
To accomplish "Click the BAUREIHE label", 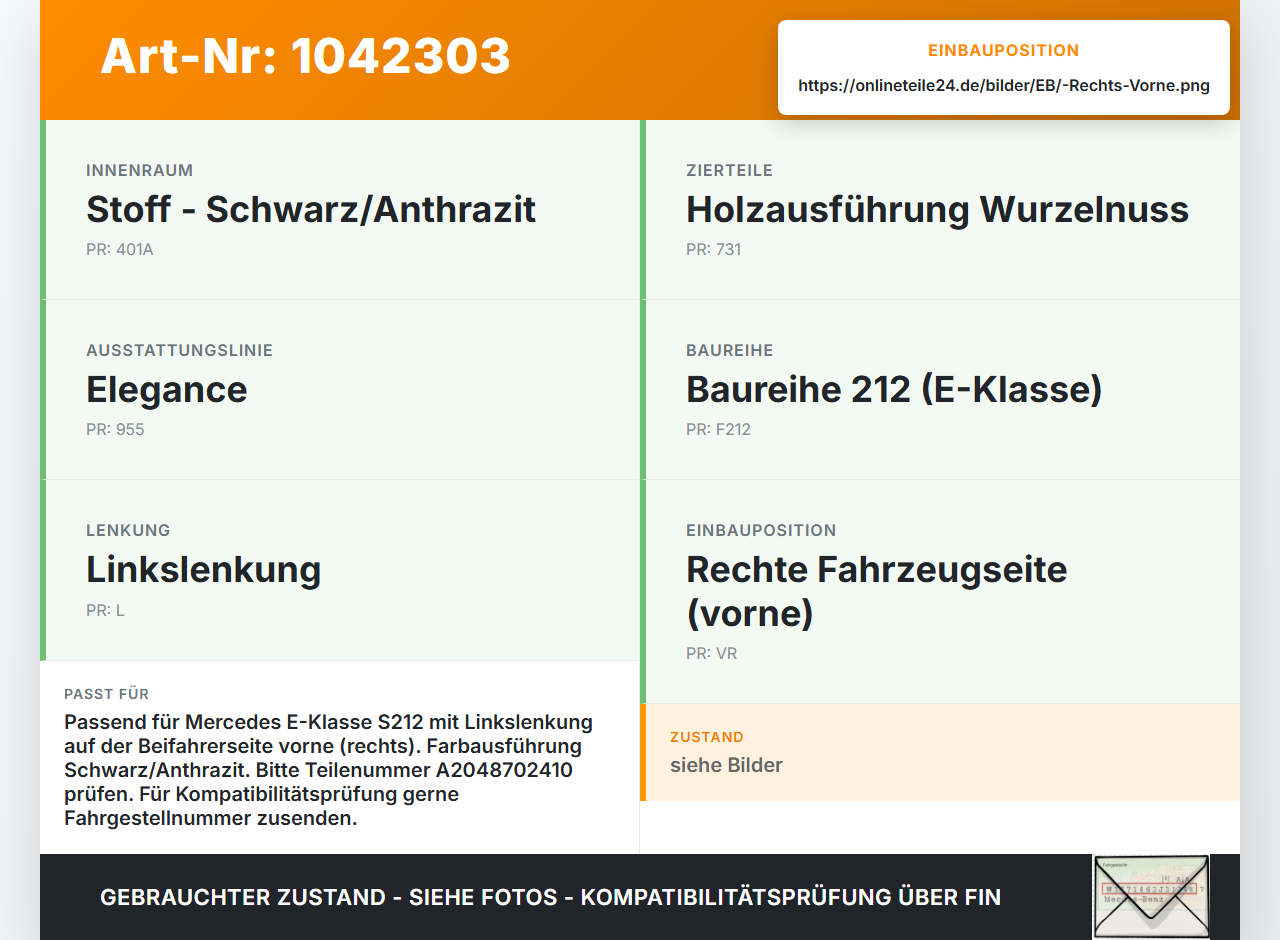I will [730, 351].
